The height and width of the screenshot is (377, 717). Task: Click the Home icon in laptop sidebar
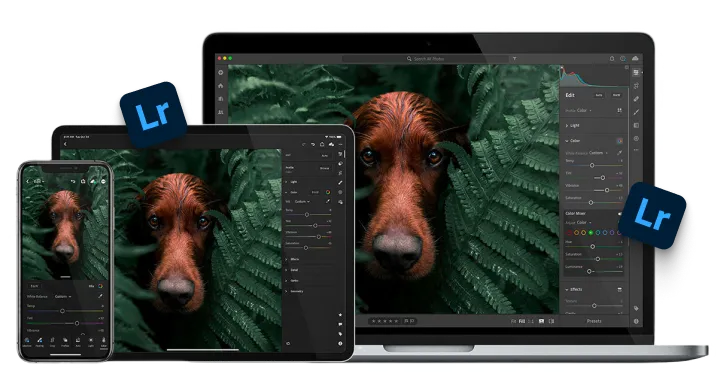(221, 86)
